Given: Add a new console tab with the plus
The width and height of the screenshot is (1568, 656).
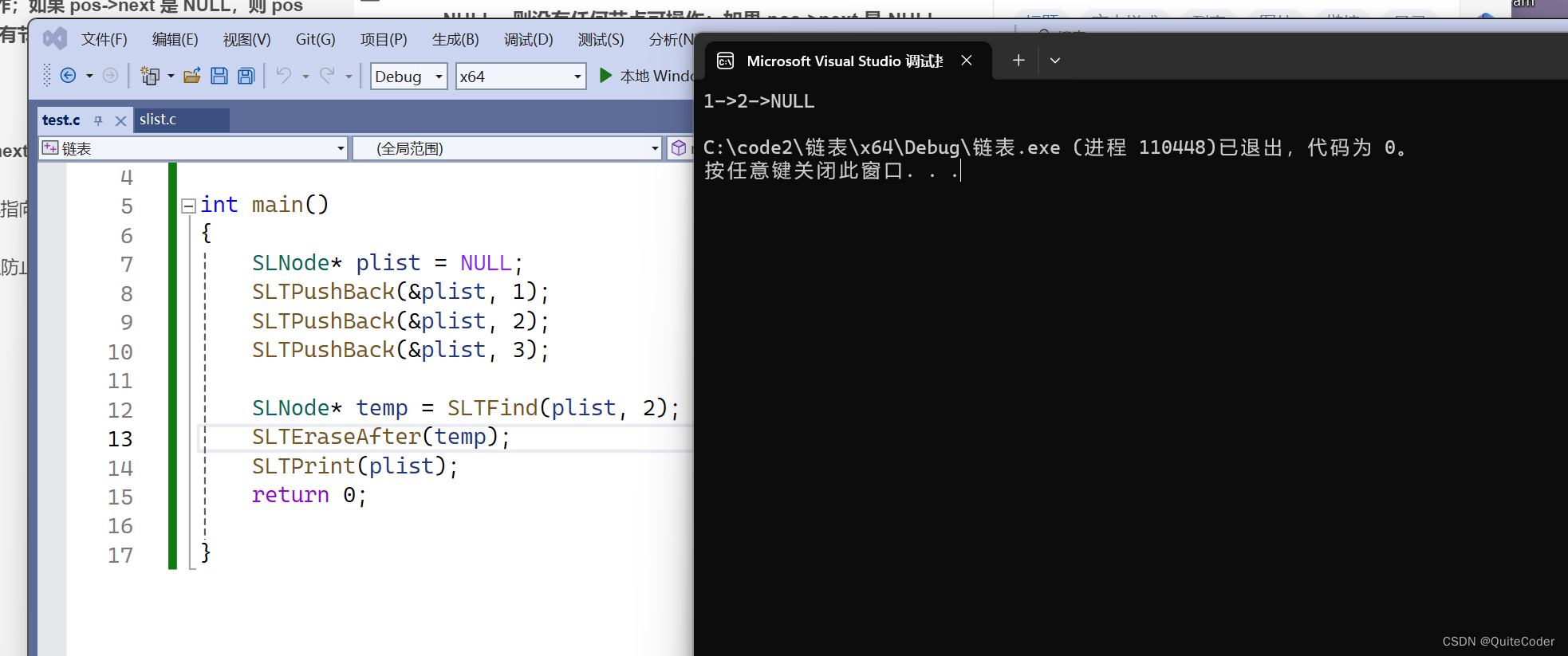Looking at the screenshot, I should pyautogui.click(x=1018, y=60).
